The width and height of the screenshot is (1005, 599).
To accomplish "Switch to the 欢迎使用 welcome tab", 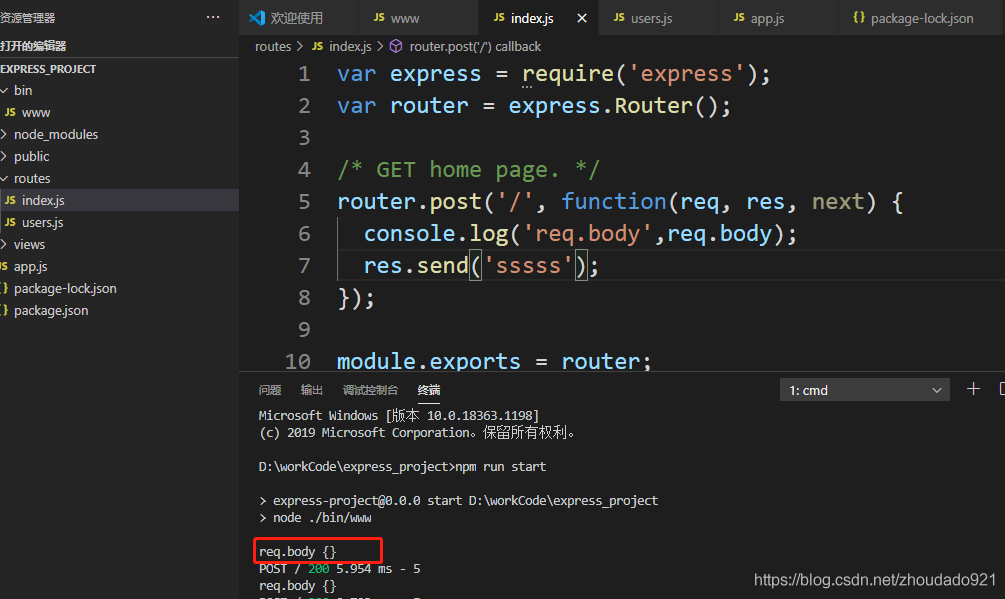I will pyautogui.click(x=296, y=18).
